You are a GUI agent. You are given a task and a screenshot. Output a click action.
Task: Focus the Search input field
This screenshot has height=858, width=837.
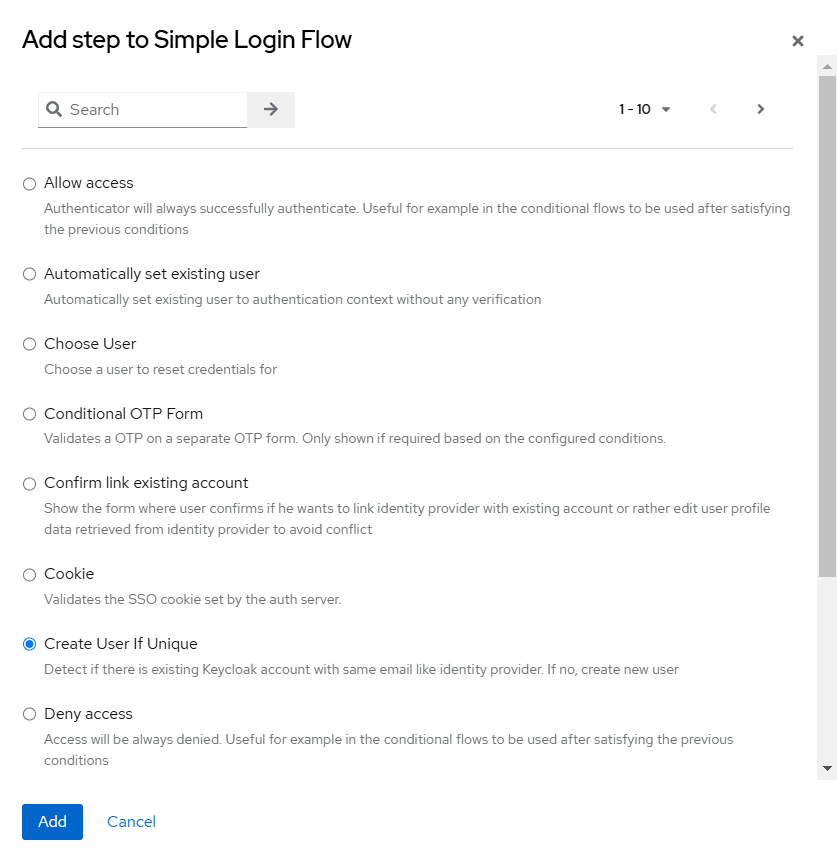point(155,110)
